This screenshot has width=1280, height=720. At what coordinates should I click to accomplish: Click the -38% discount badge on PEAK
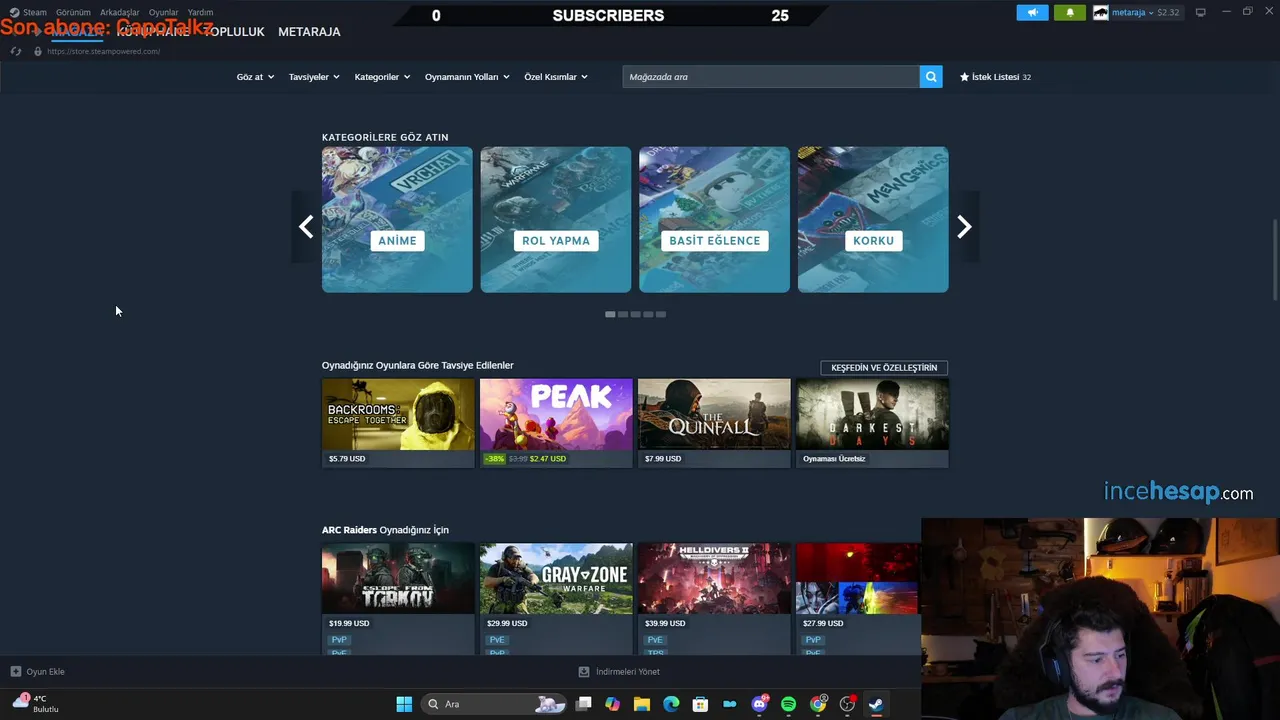(x=495, y=459)
